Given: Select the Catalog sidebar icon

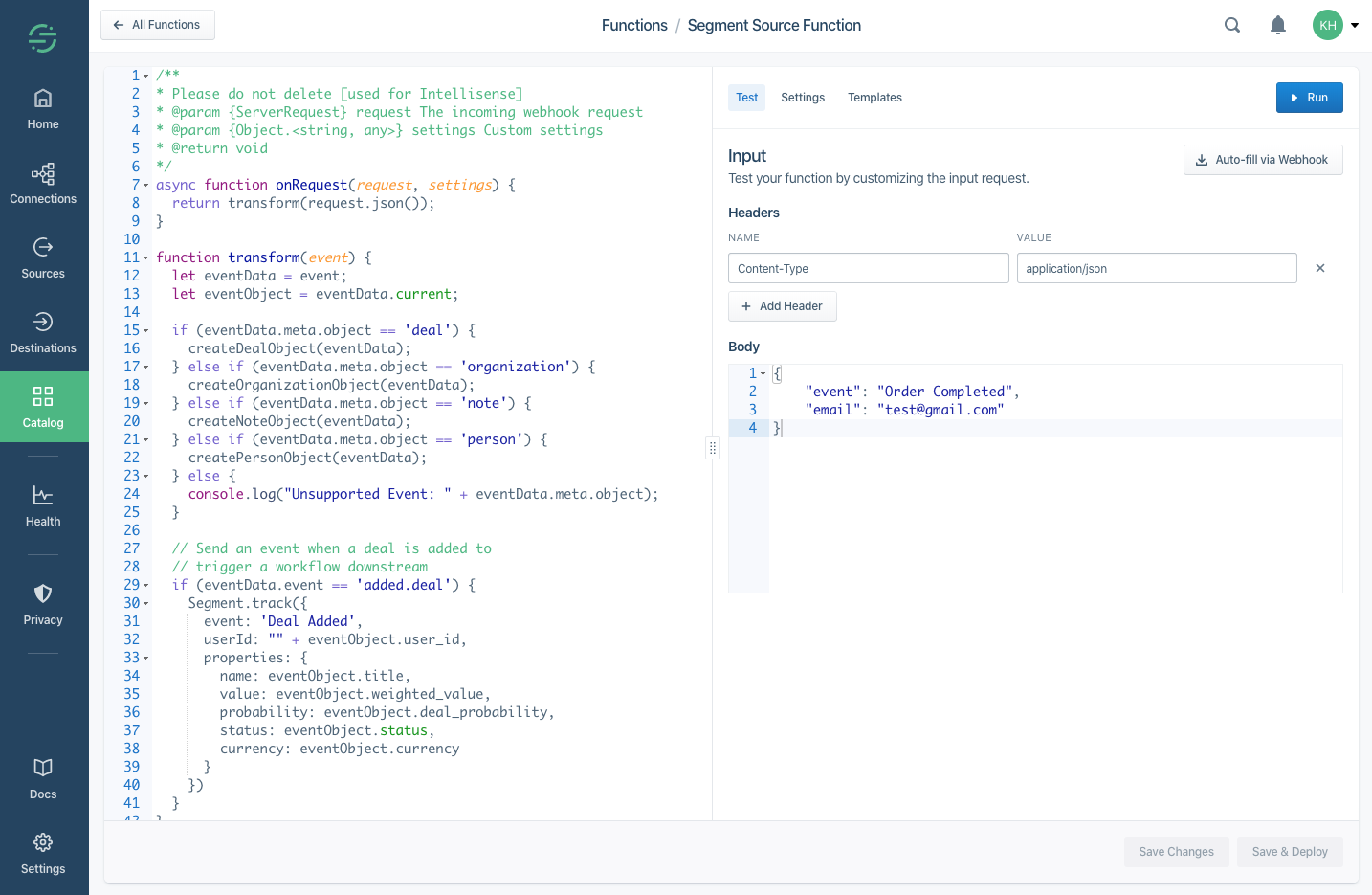Looking at the screenshot, I should coord(42,407).
